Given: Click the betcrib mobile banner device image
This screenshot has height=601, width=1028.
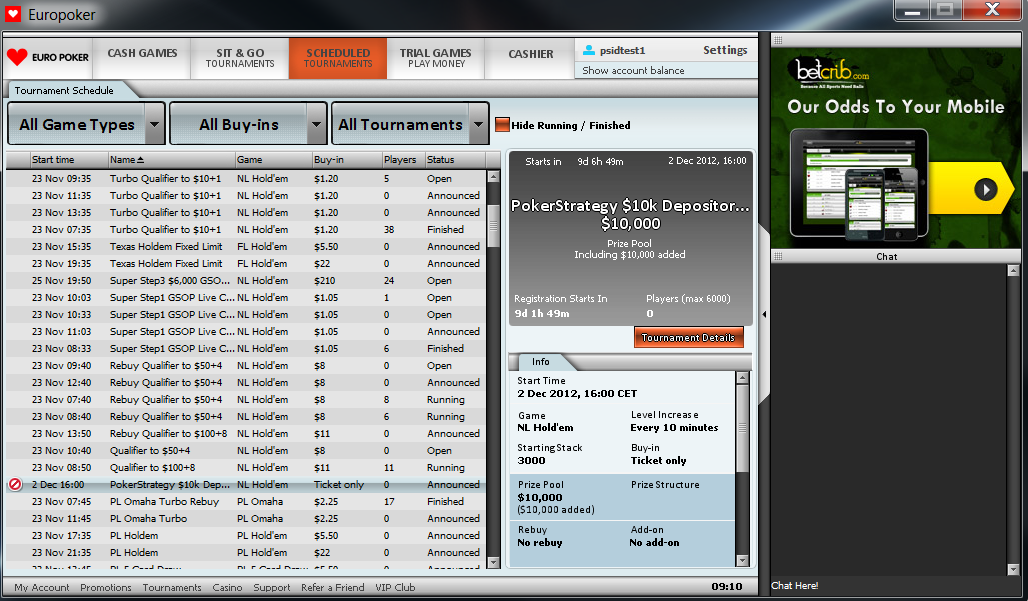Looking at the screenshot, I should point(858,184).
